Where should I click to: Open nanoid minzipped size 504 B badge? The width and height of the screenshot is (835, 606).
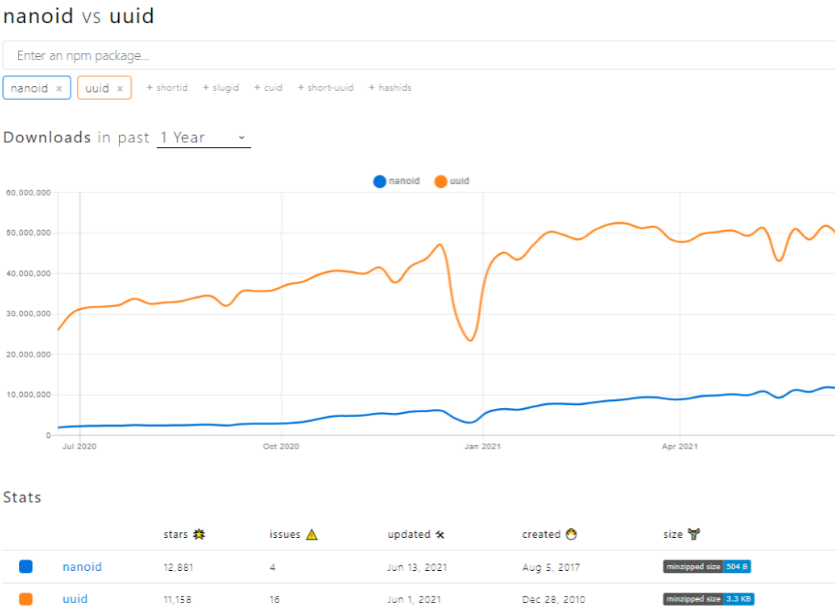tap(707, 567)
